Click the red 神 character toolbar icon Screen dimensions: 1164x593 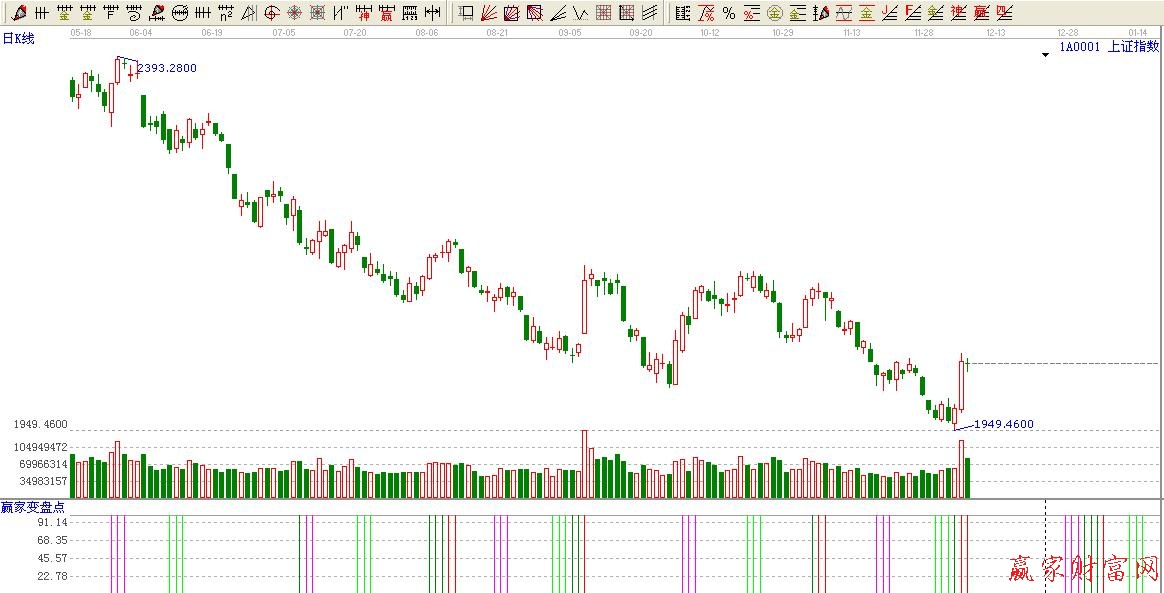pyautogui.click(x=362, y=13)
